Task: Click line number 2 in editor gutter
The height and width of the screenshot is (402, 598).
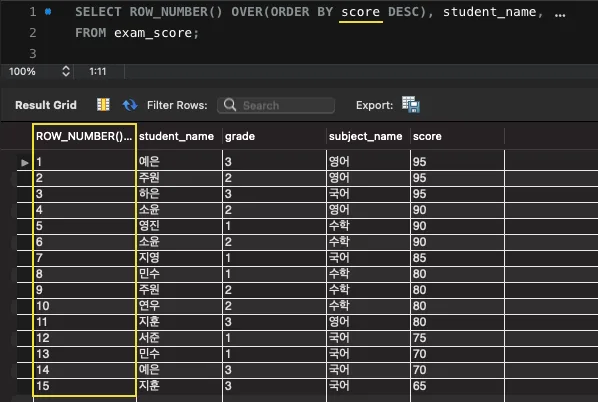Action: click(33, 33)
